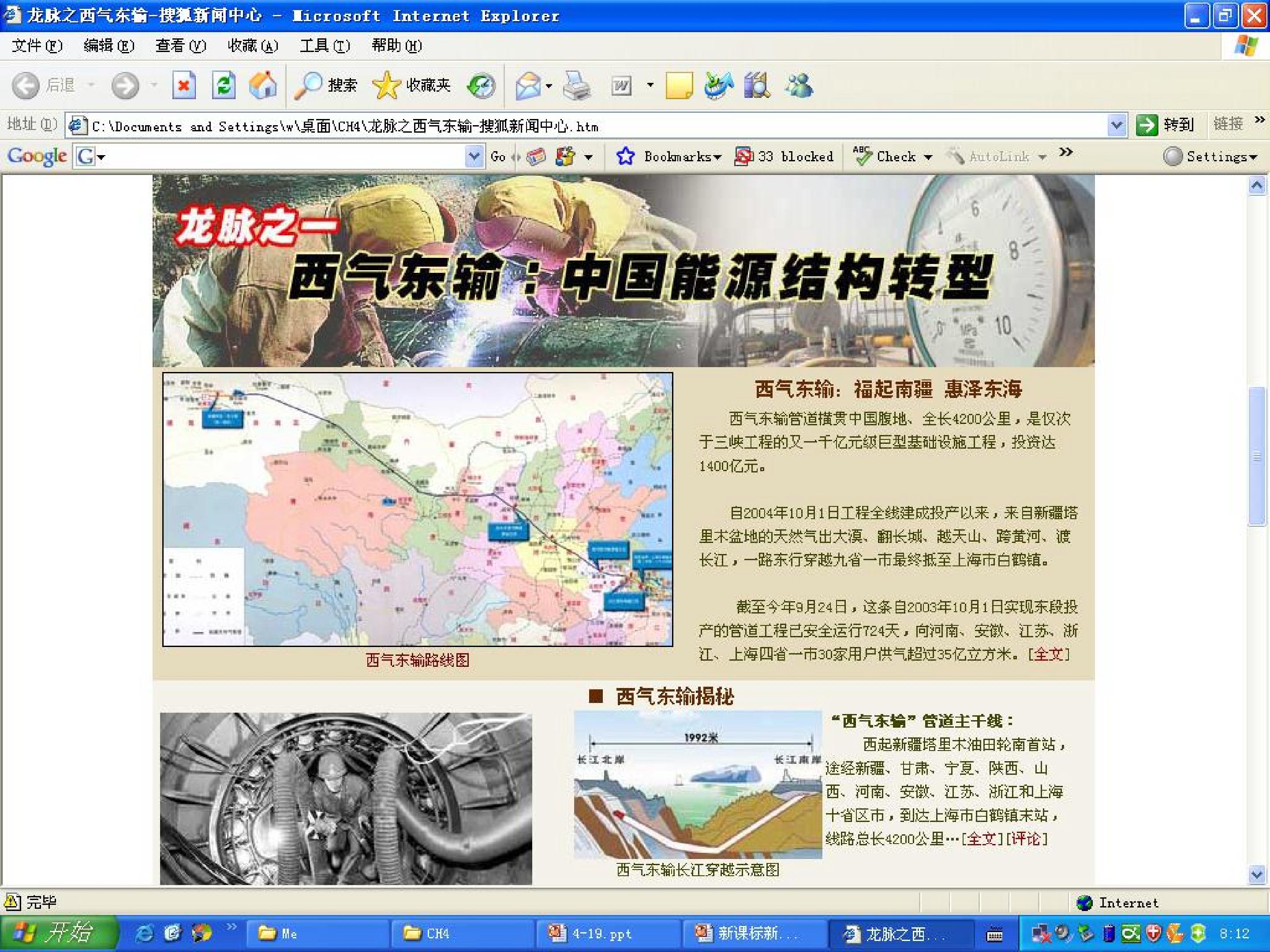Click the red shield system tray icon
Viewport: 1270px width, 952px height.
[1154, 934]
